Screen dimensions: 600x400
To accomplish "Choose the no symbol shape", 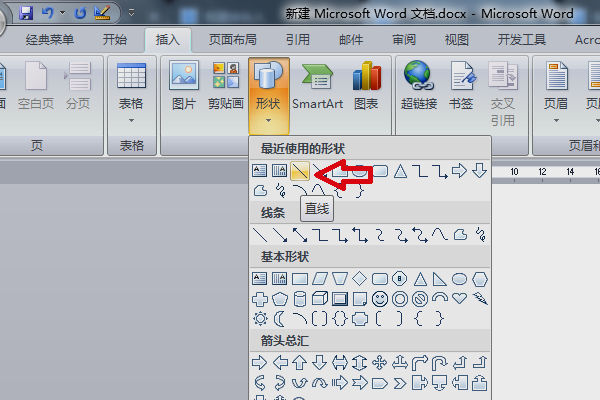I will click(420, 299).
